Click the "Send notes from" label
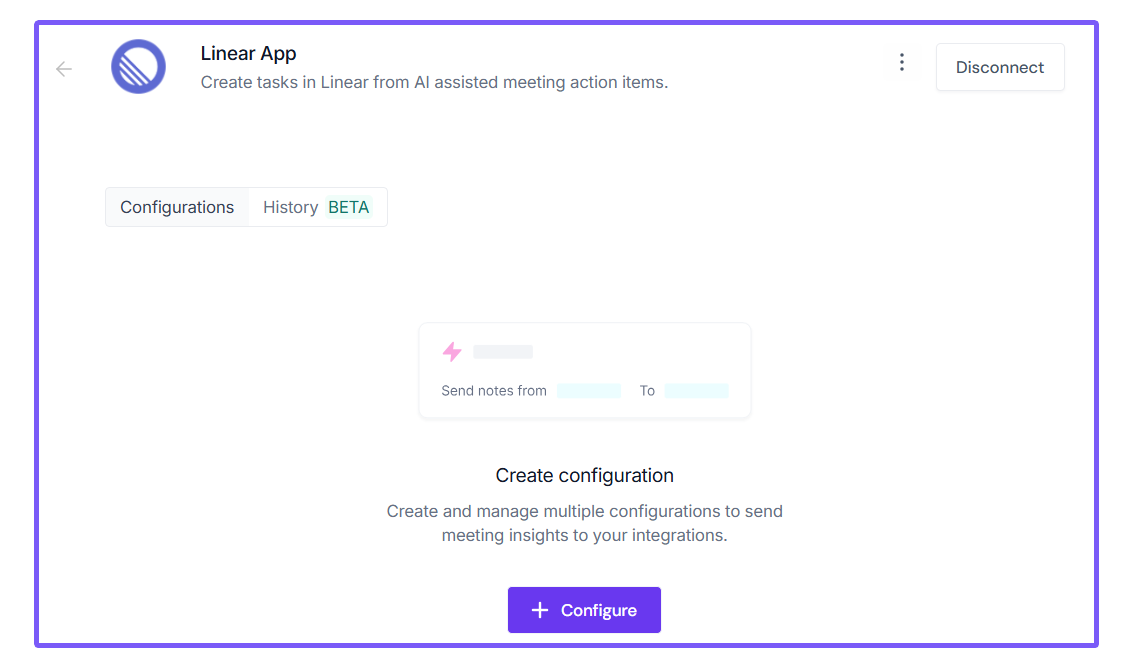The image size is (1131, 665). 494,391
